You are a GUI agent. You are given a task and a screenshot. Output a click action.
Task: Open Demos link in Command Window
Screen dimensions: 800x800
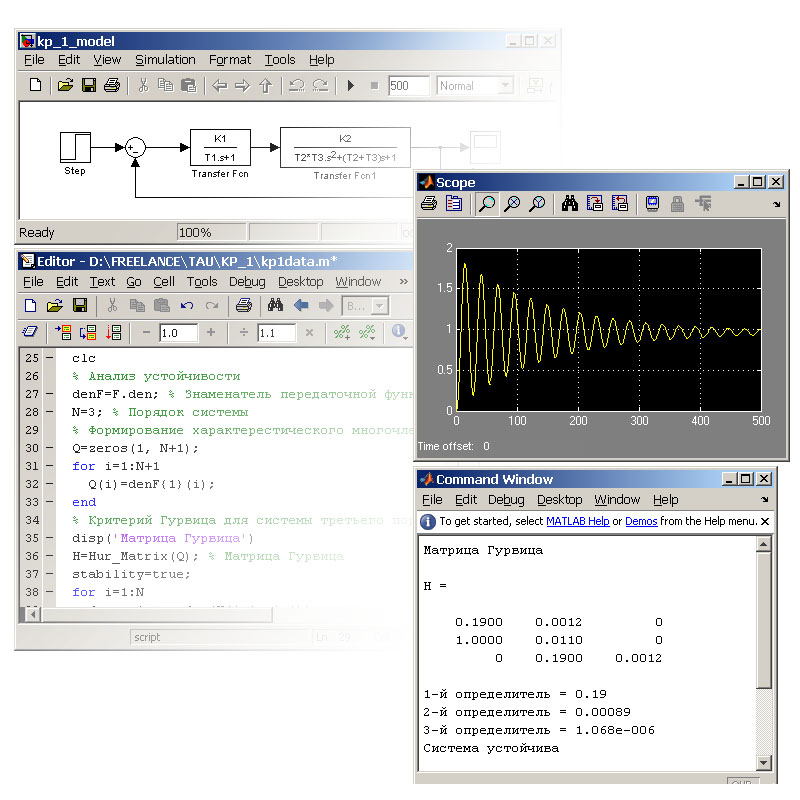pyautogui.click(x=641, y=521)
